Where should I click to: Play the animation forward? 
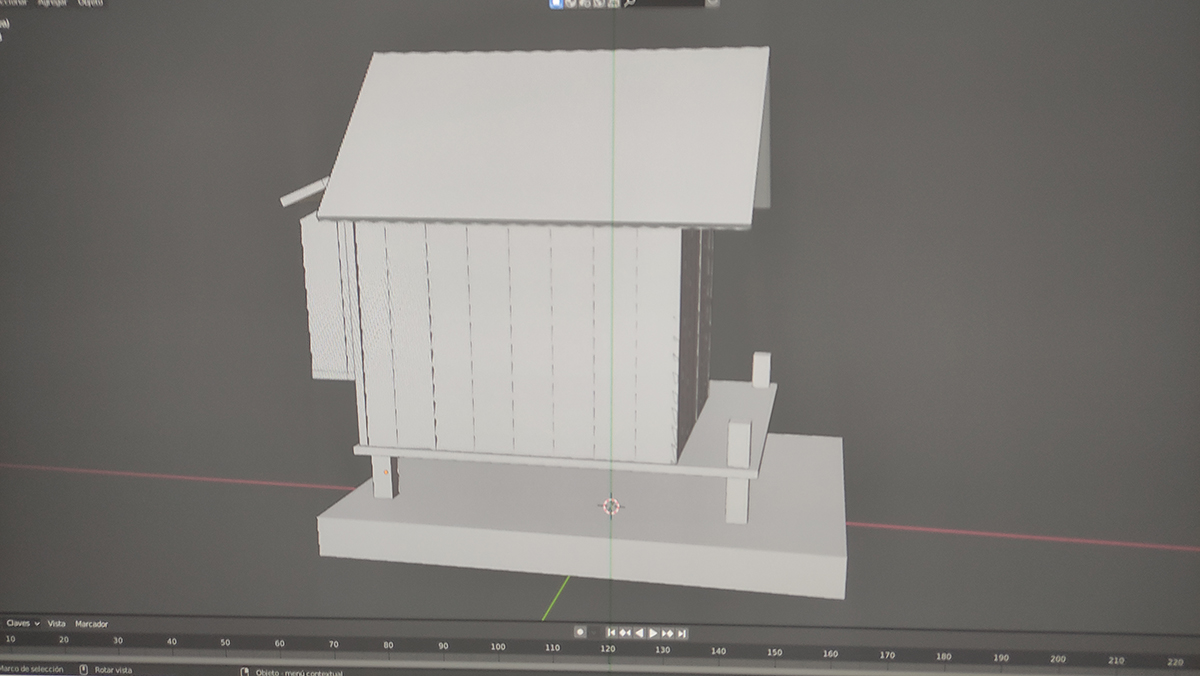653,633
